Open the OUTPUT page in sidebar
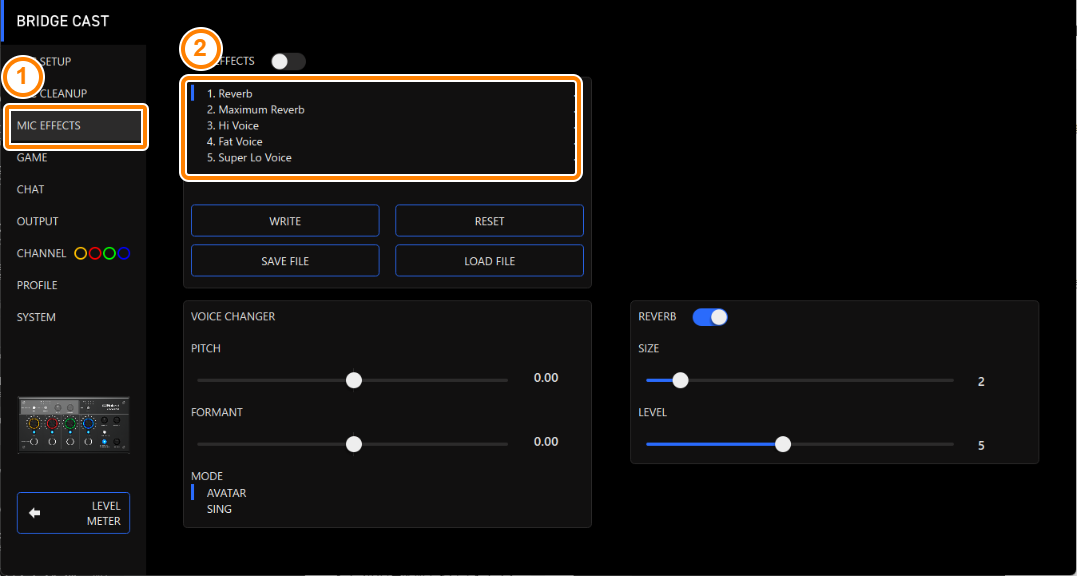The width and height of the screenshot is (1080, 578). tap(38, 221)
